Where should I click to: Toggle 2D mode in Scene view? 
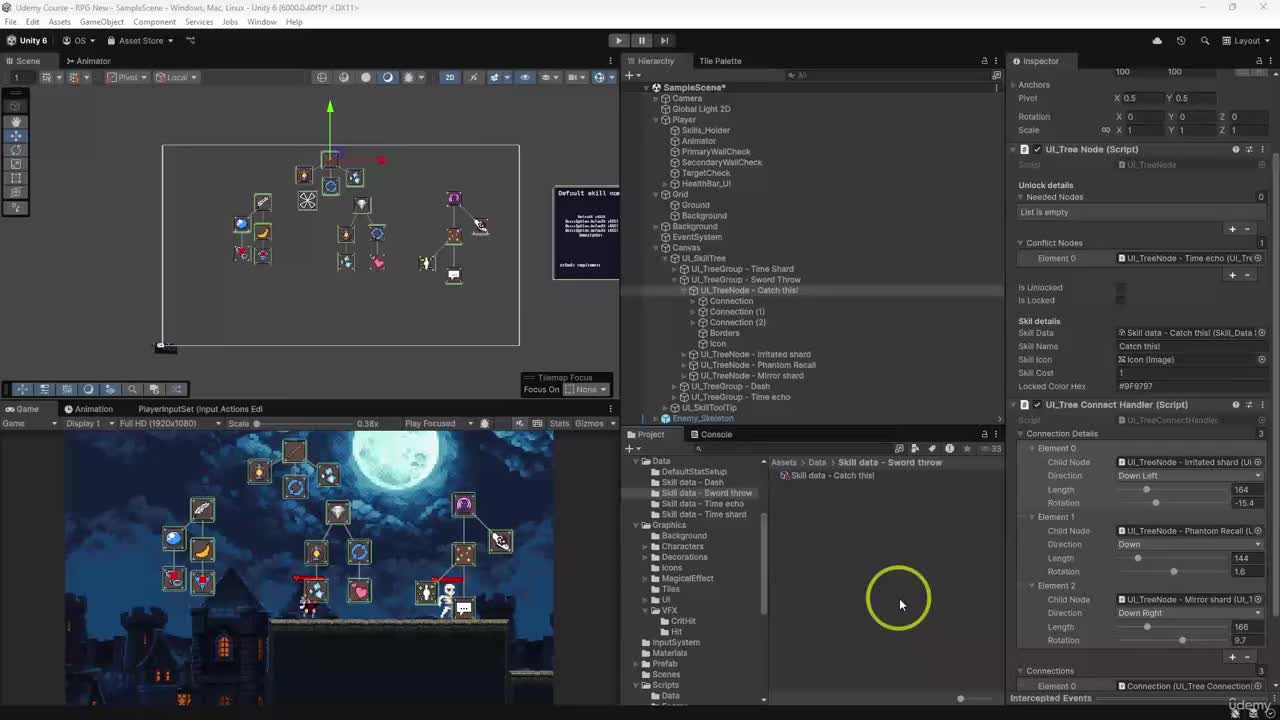pyautogui.click(x=450, y=77)
